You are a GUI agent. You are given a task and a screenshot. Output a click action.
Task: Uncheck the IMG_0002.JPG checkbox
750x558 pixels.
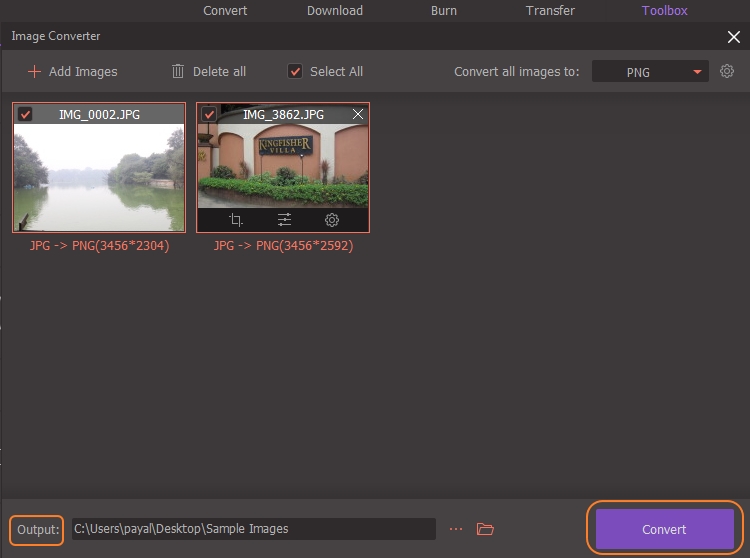(25, 115)
